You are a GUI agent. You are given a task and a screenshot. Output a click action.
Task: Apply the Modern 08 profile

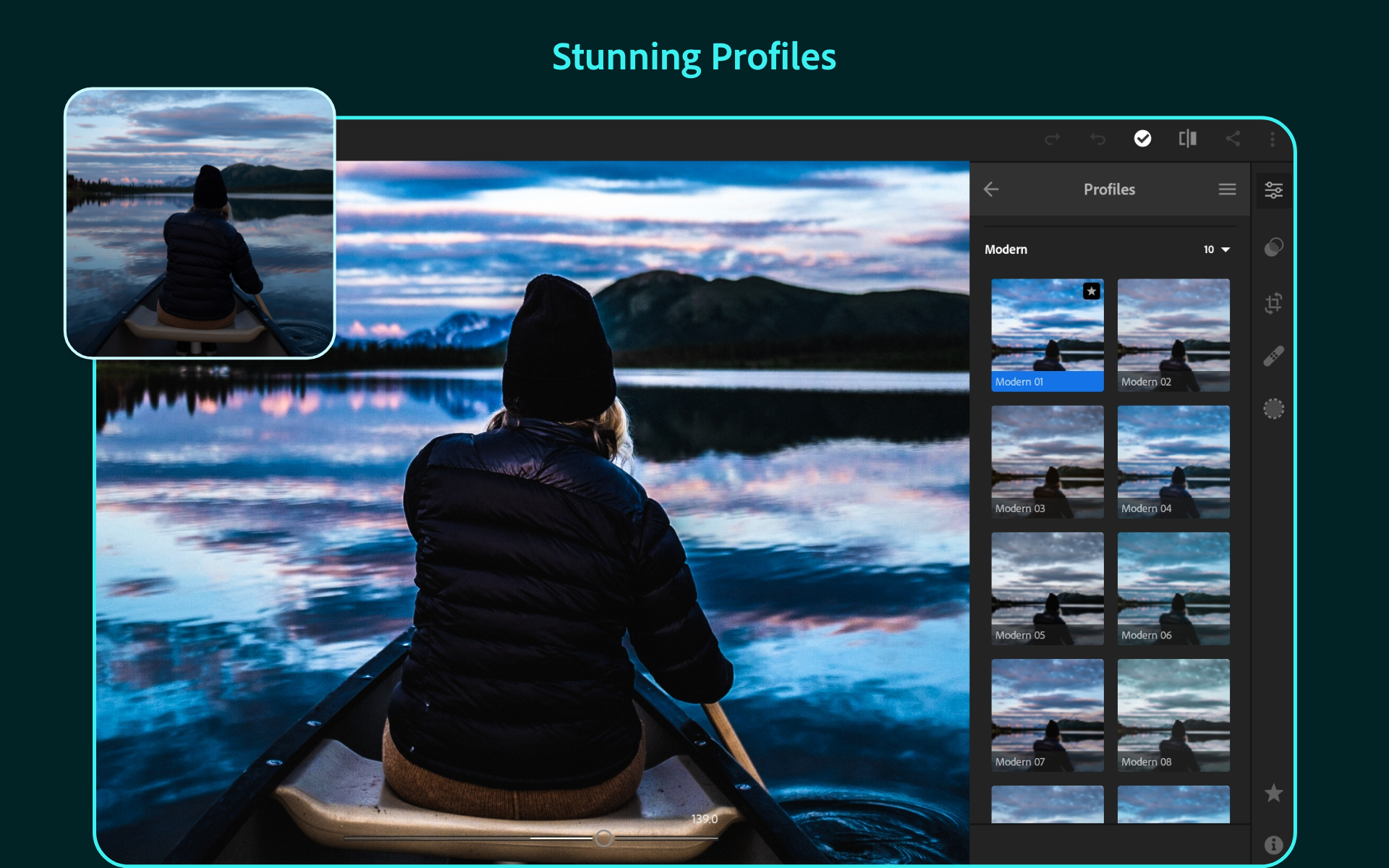point(1173,715)
